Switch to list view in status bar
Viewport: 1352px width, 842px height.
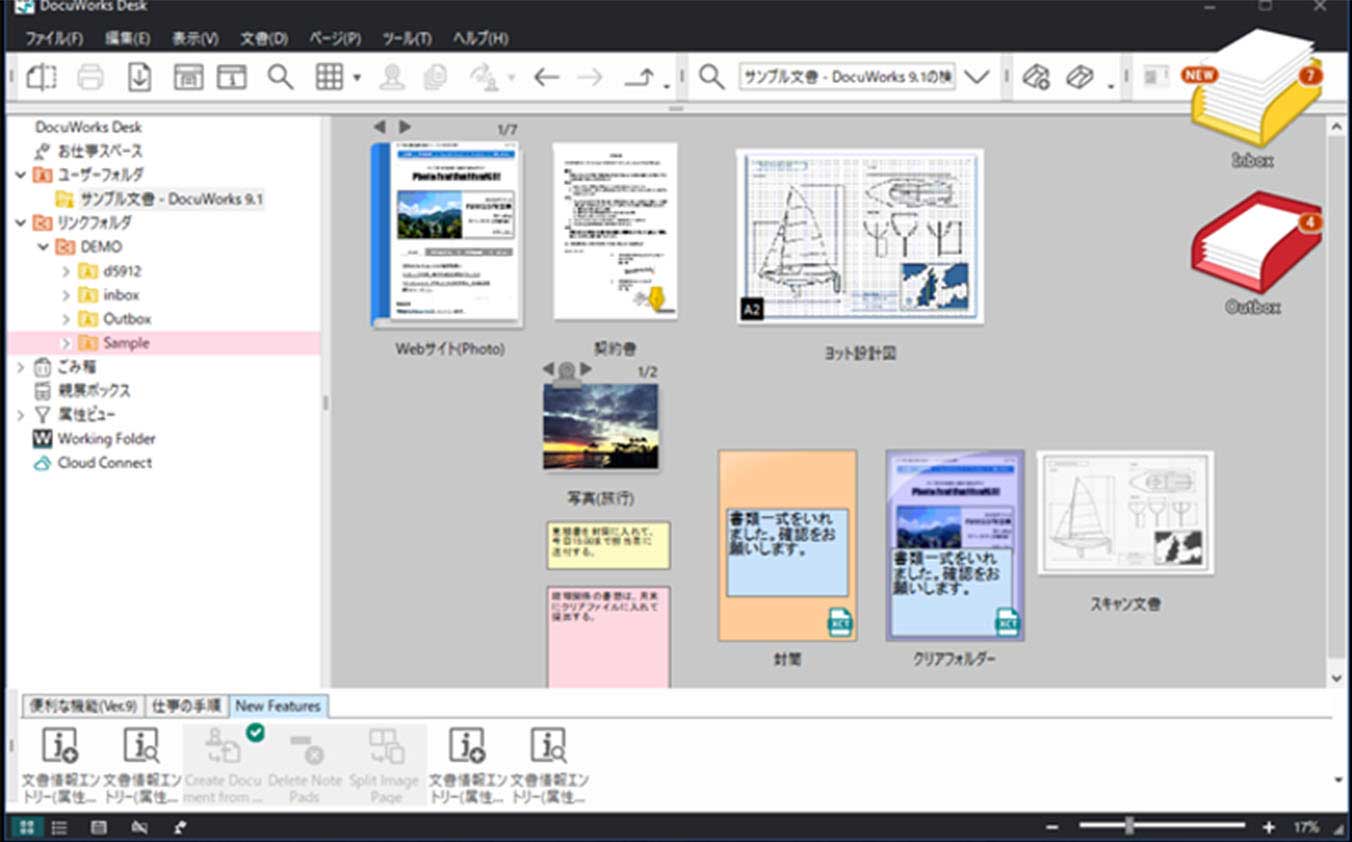pos(59,827)
